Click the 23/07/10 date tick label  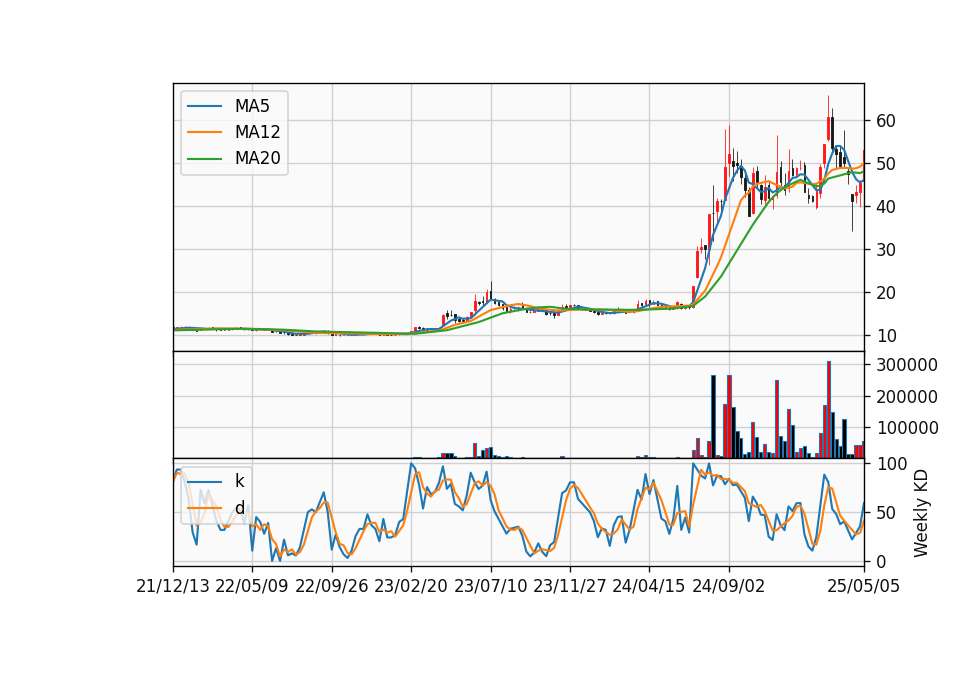pos(490,586)
